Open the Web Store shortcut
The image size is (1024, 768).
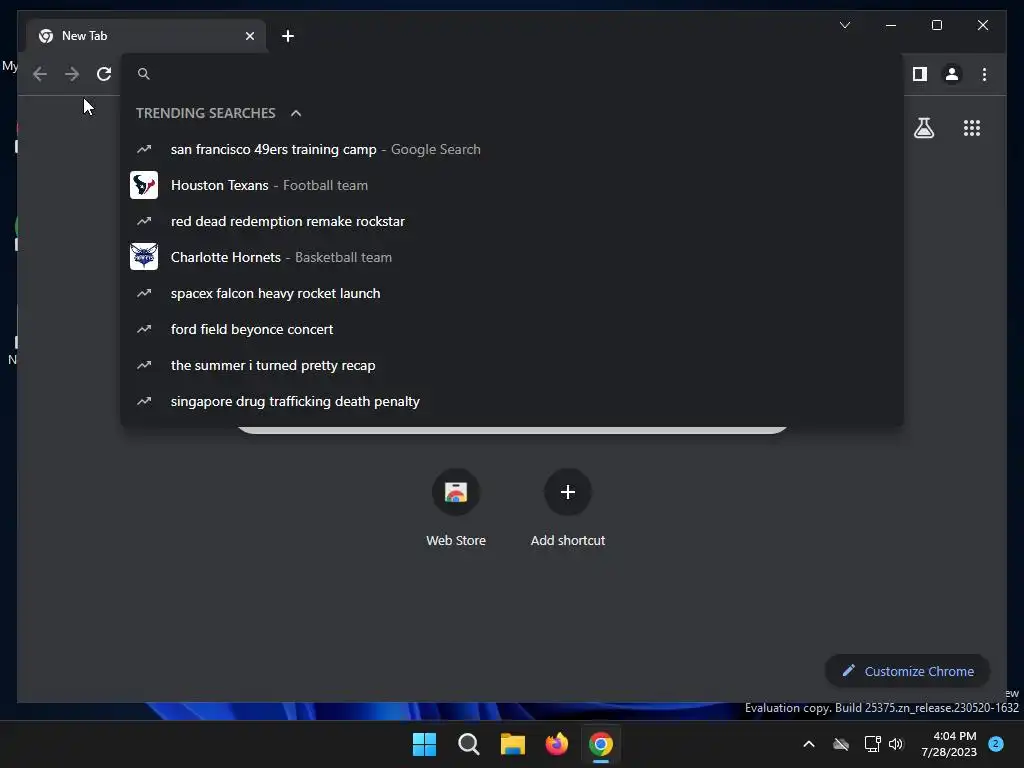[456, 508]
